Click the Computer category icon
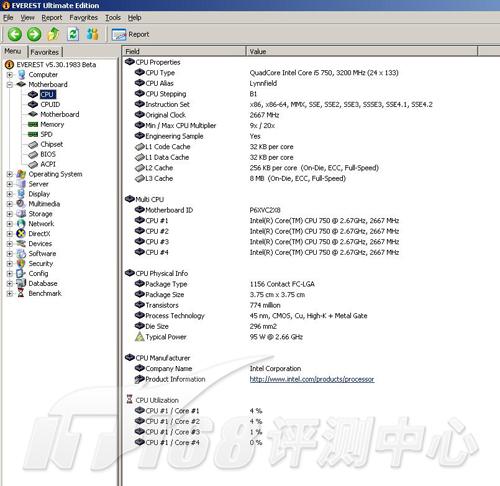The height and width of the screenshot is (486, 500). 21,75
